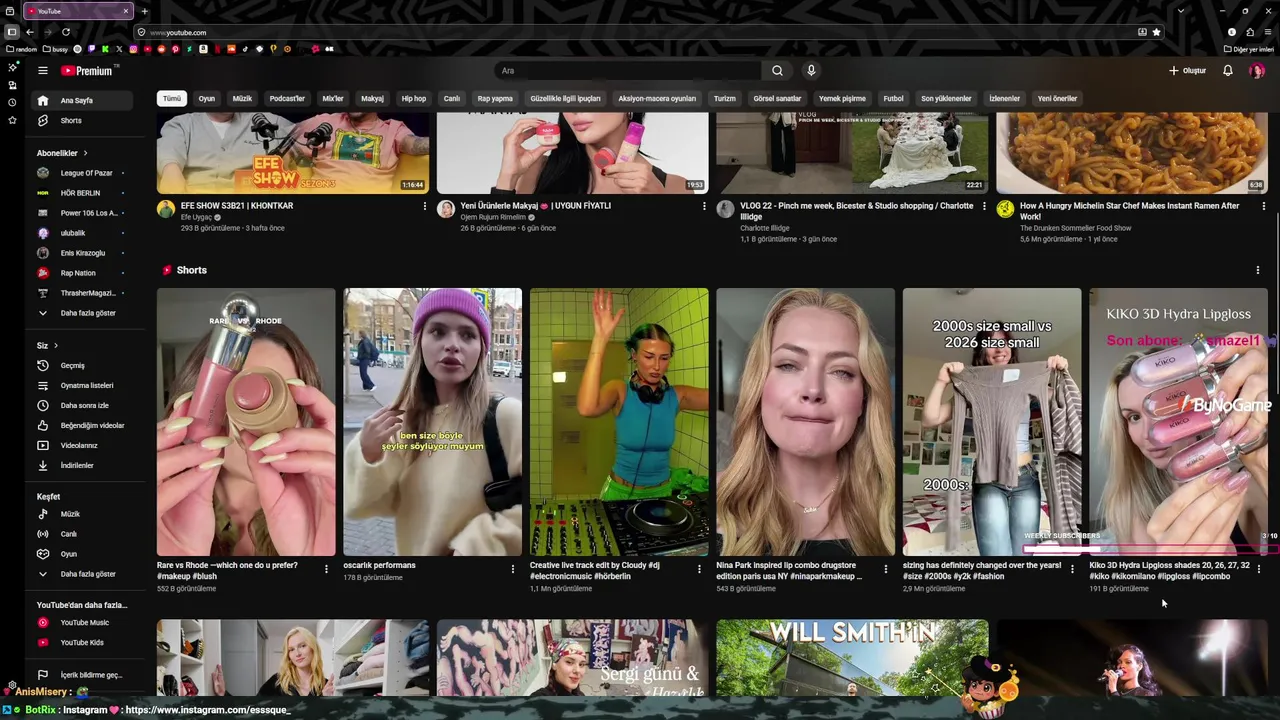
Task: Open Shorts from the sidebar
Action: (84, 121)
